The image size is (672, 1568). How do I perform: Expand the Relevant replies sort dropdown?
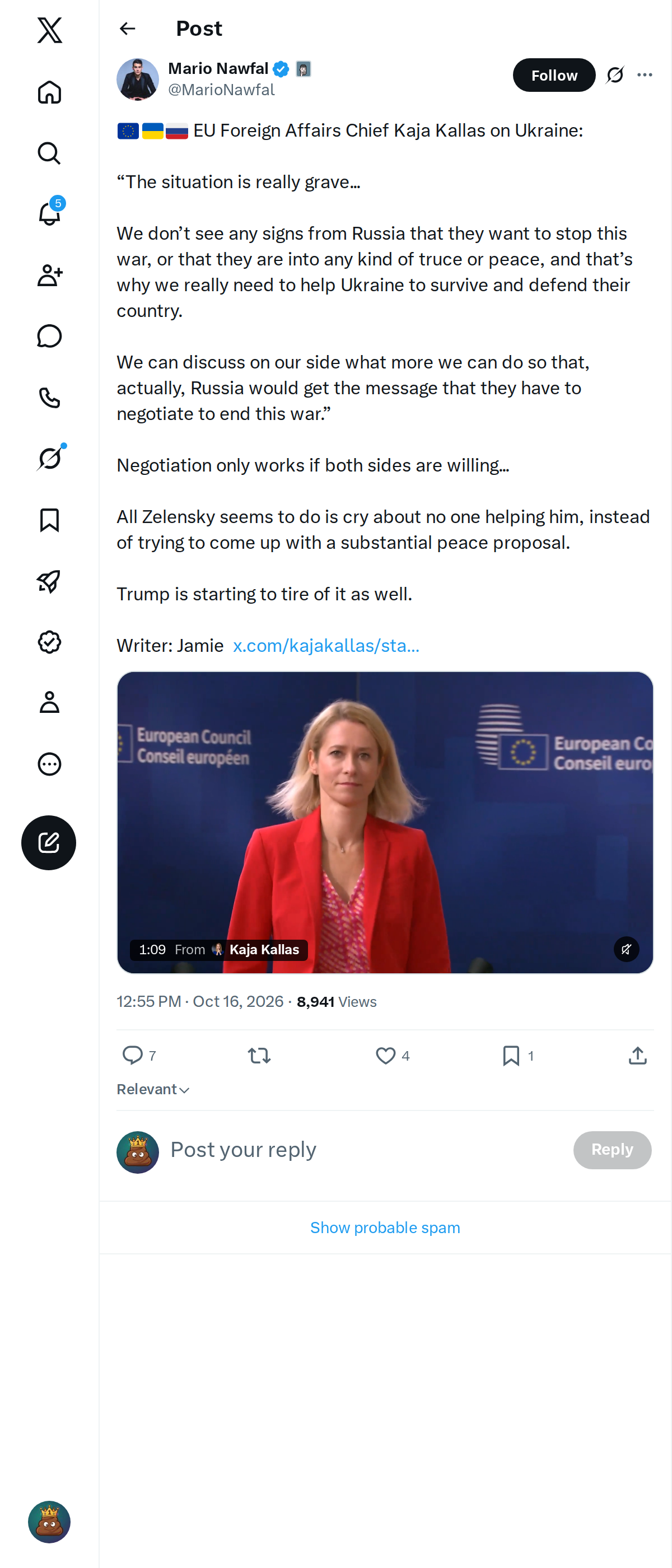153,1089
